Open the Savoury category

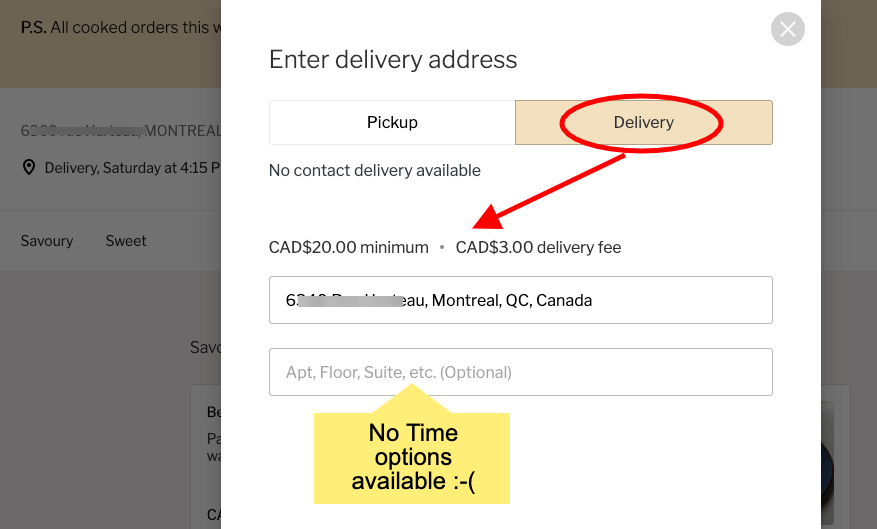coord(47,241)
